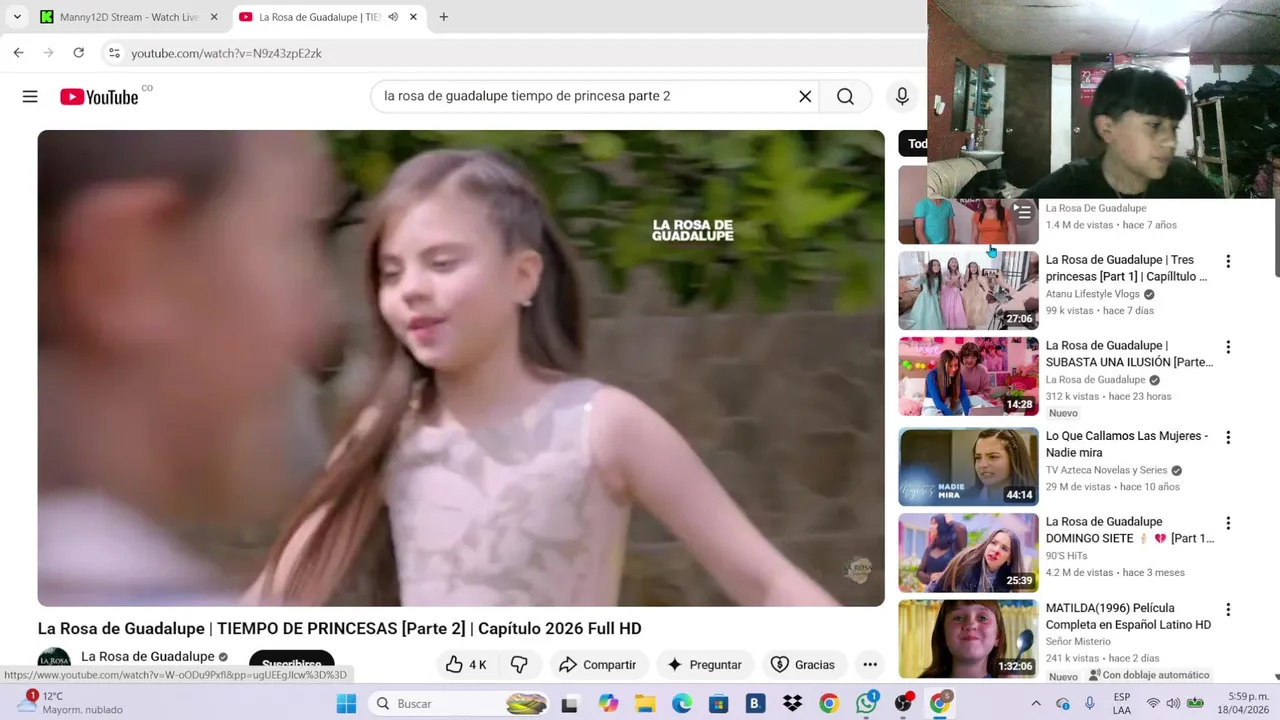Open site information icon in address bar

114,53
